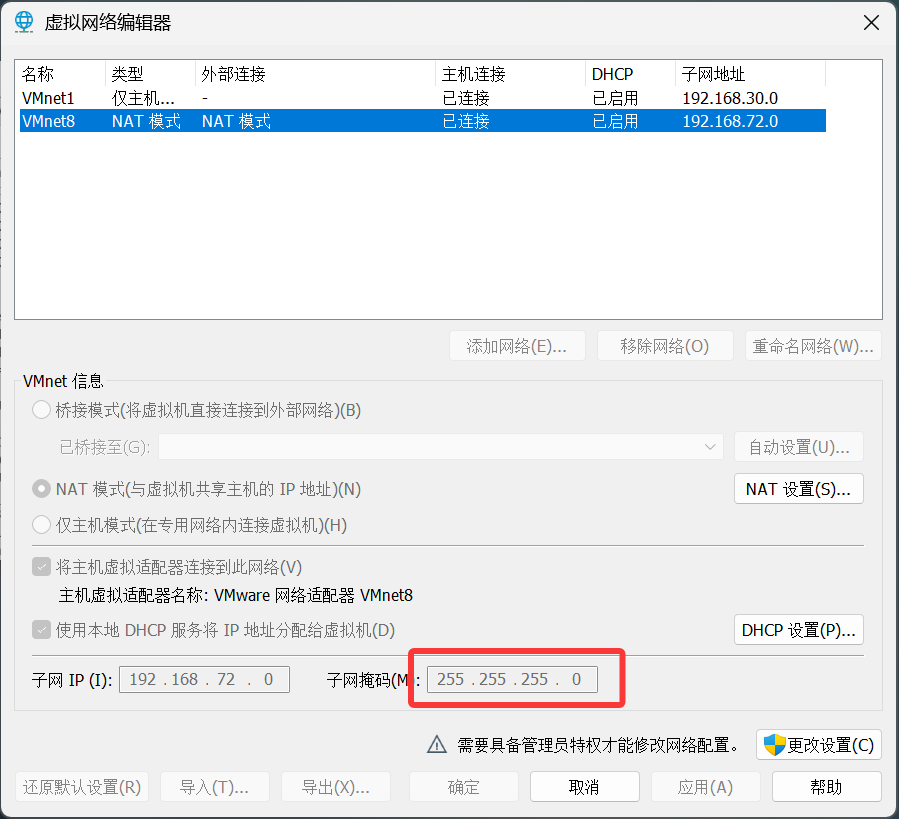Select the VMnet1 row
Image resolution: width=899 pixels, height=819 pixels.
coord(423,98)
